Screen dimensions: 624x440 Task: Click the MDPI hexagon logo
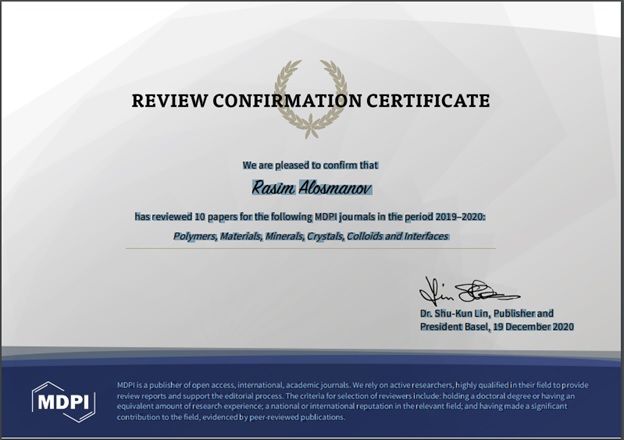[64, 400]
